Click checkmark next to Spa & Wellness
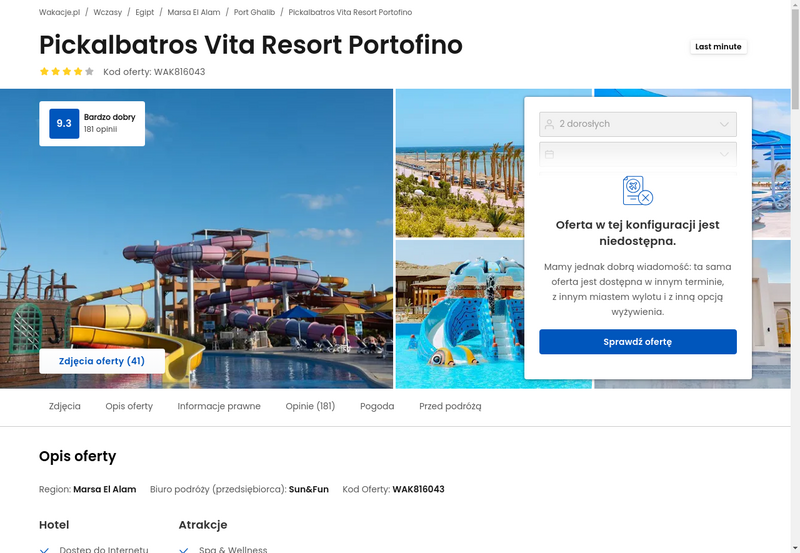The image size is (800, 553). pyautogui.click(x=184, y=550)
